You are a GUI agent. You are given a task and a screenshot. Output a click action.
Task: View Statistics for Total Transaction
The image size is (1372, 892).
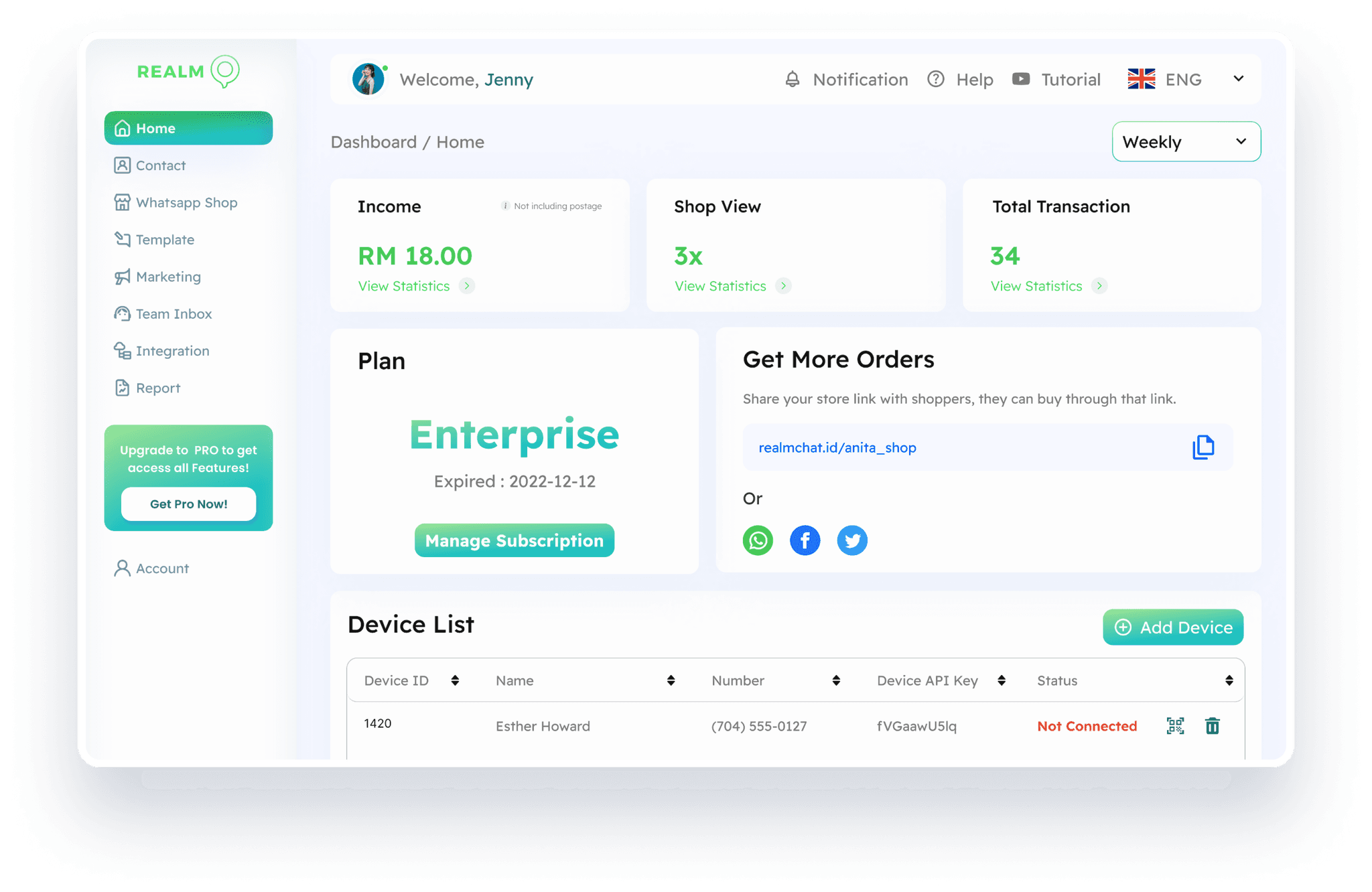point(1036,286)
